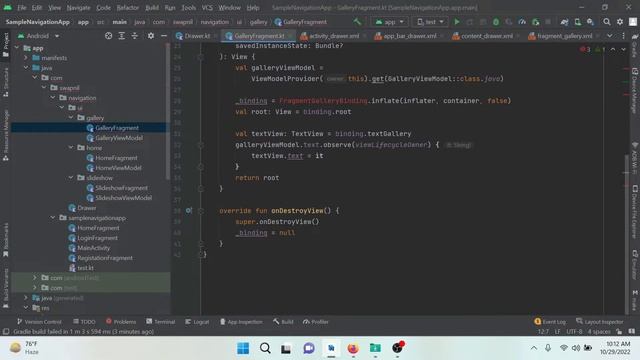The height and width of the screenshot is (360, 640).
Task: Open the Project side tool window
Action: coord(6,45)
